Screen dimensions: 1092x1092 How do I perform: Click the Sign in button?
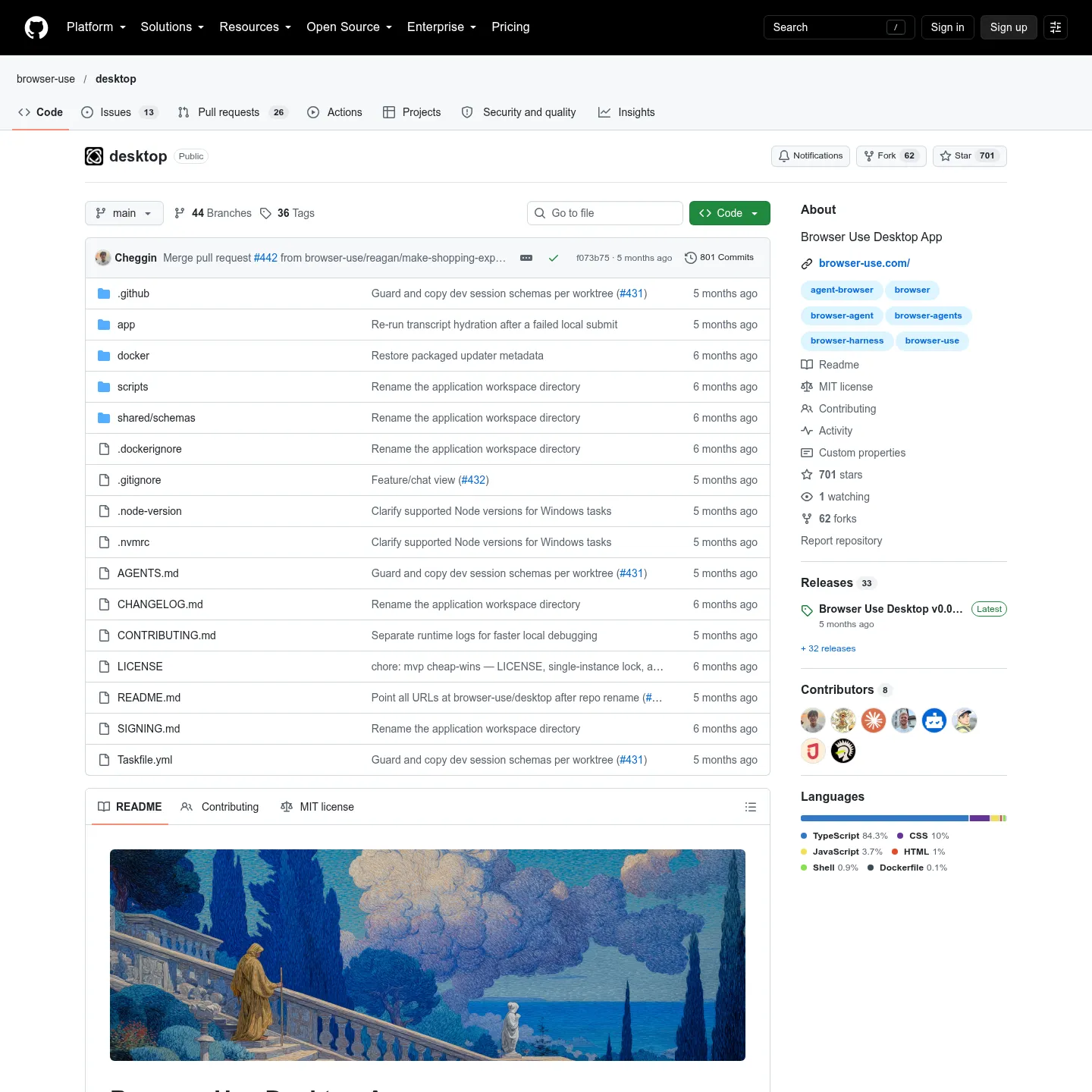(x=948, y=27)
